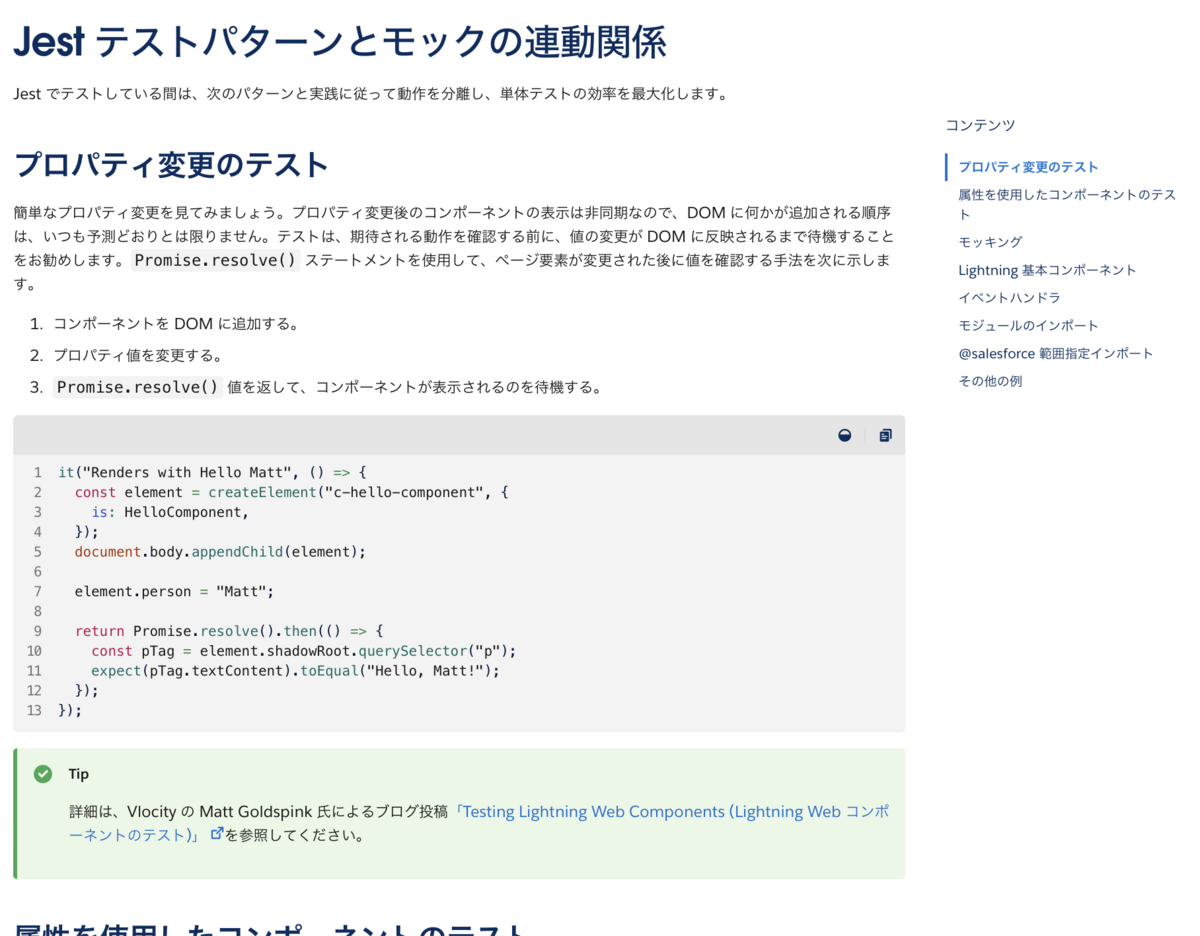Open the その他の例 section link
1200x936 pixels.
tap(990, 380)
